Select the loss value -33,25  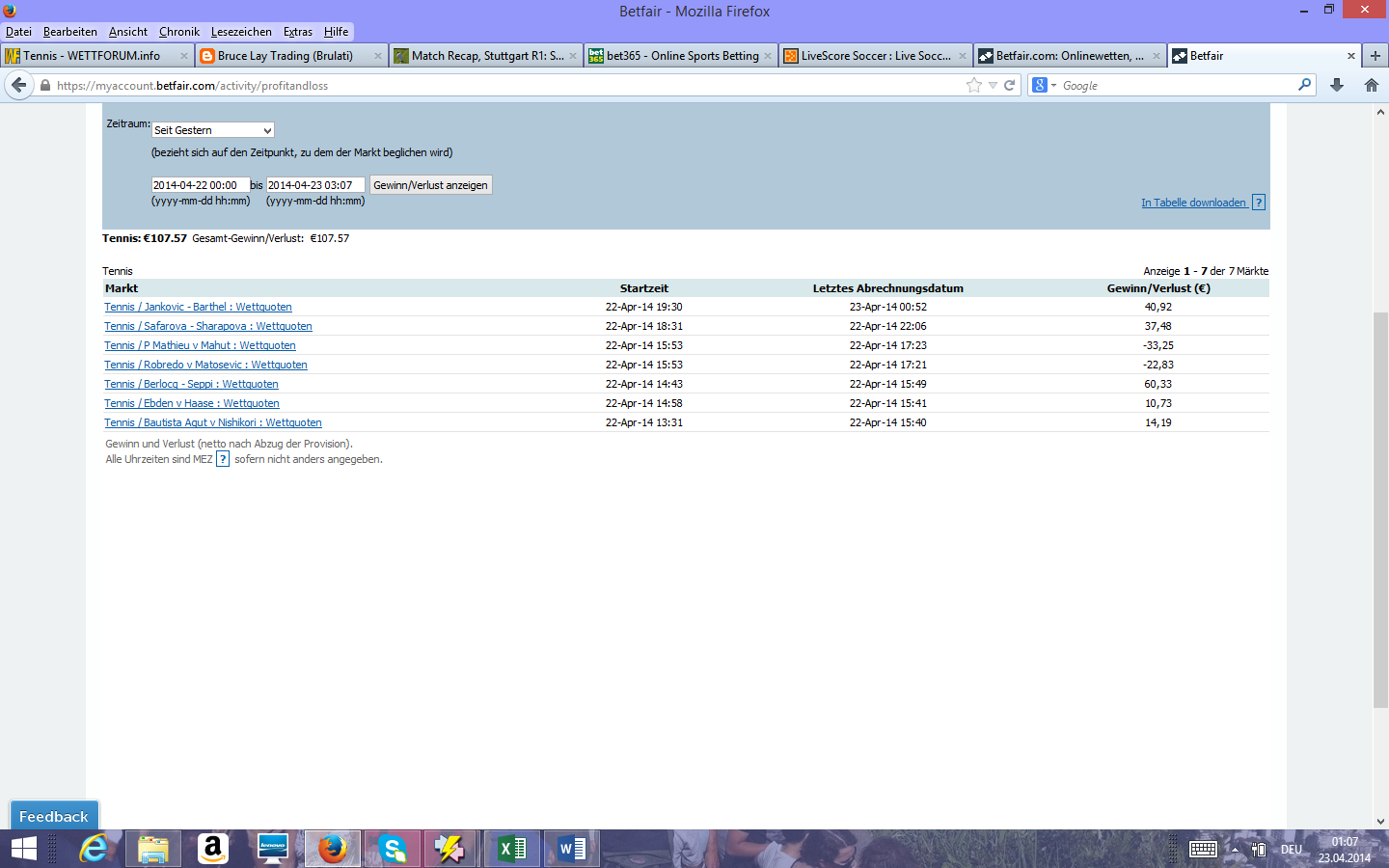[x=1158, y=345]
